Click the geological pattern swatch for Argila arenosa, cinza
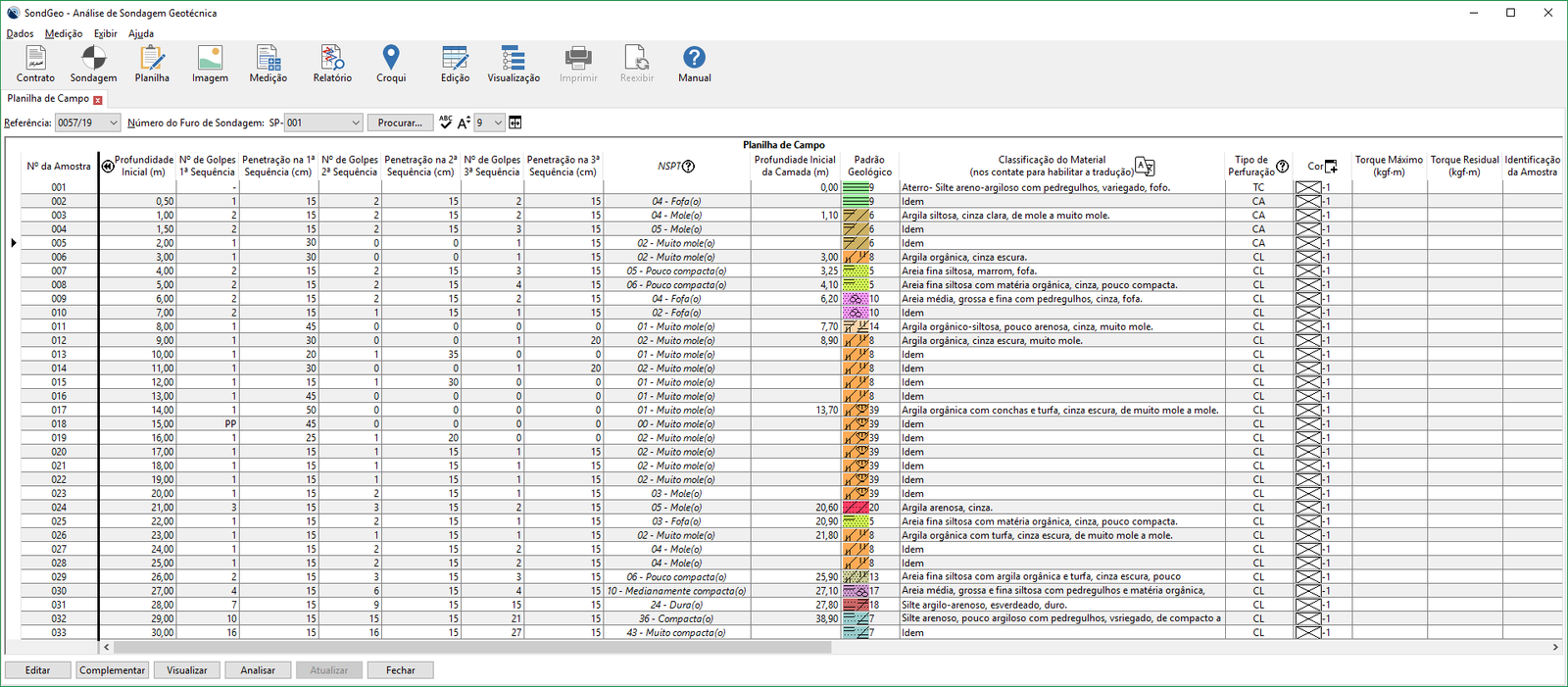The height and width of the screenshot is (687, 1568). pyautogui.click(x=856, y=508)
